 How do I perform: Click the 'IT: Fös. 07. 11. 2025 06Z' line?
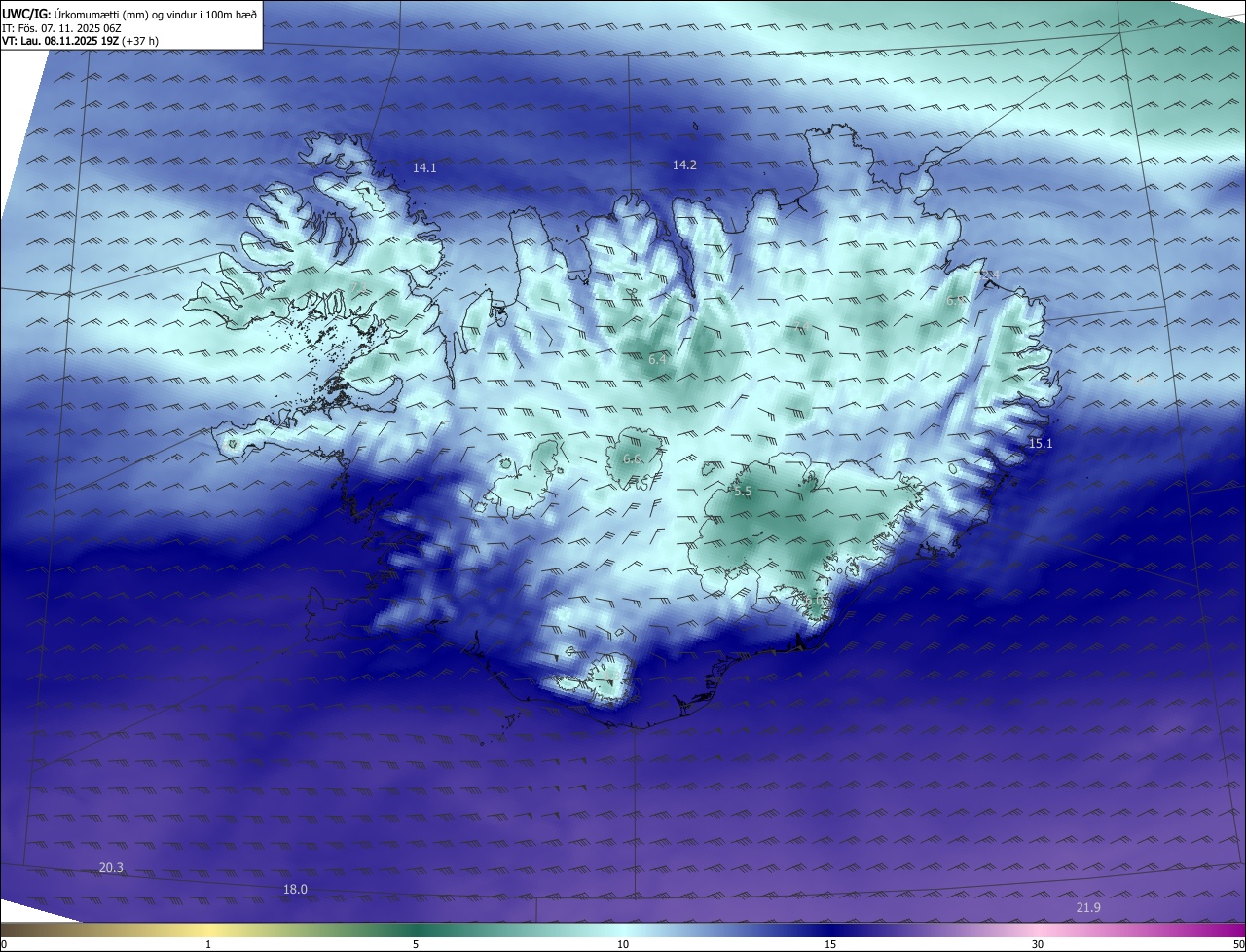(x=61, y=29)
